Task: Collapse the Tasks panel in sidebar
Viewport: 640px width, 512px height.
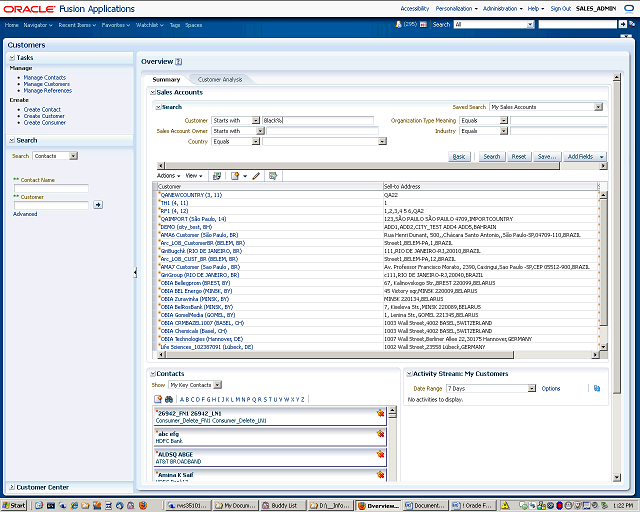Action: 12,58
